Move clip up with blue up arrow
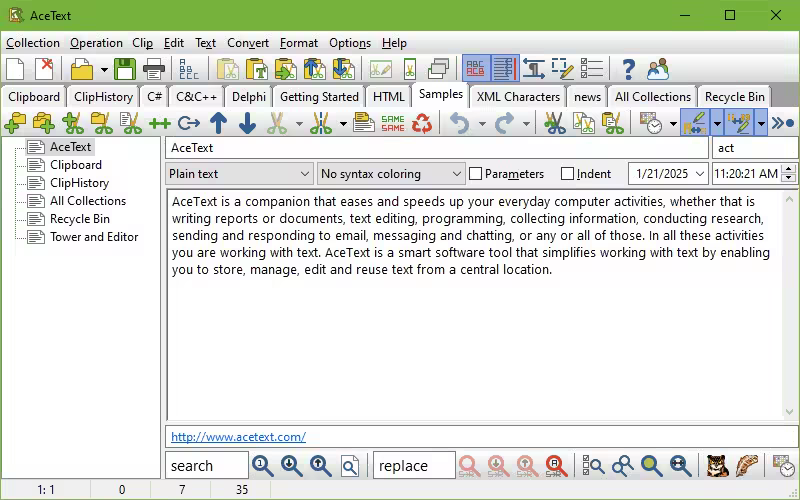The width and height of the screenshot is (800, 500). 218,123
